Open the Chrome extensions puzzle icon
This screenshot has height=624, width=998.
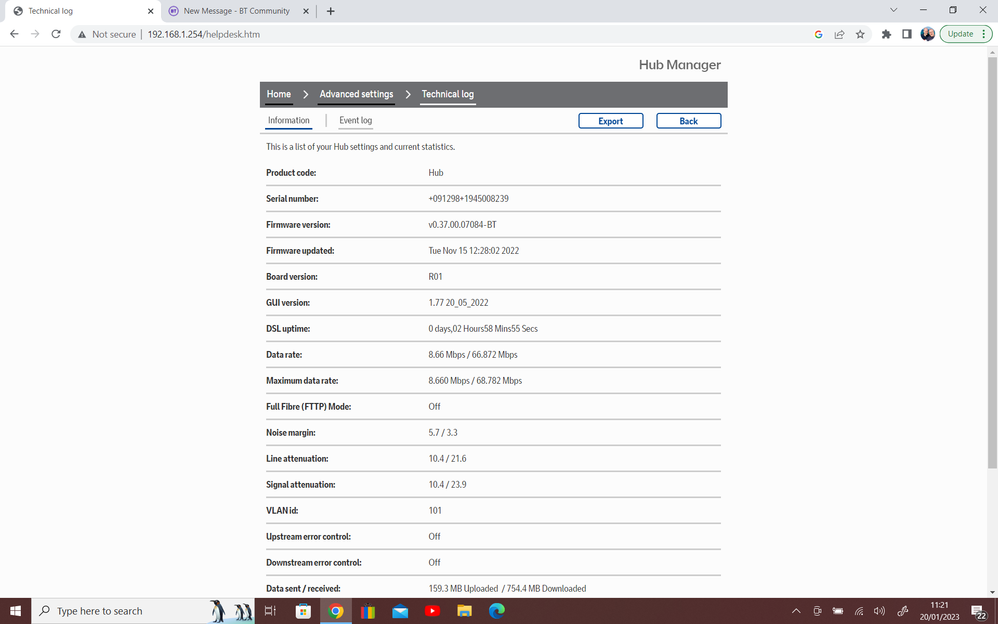886,34
